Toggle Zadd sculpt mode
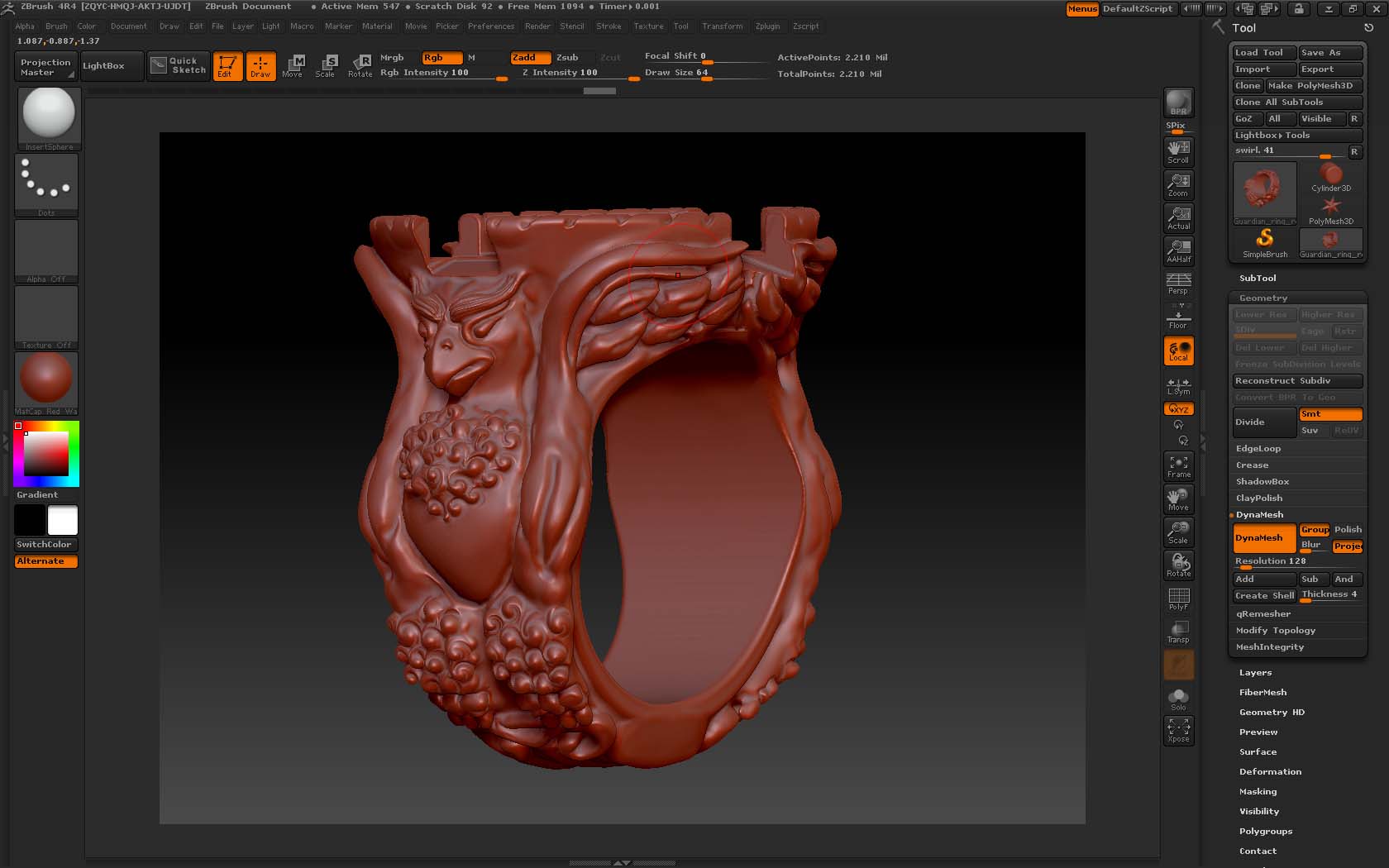This screenshot has width=1389, height=868. pyautogui.click(x=529, y=58)
